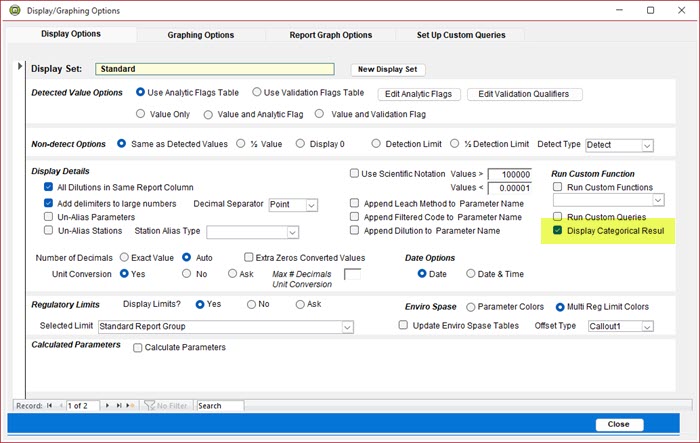Go to last record in navigator
Screen dimensions: 700x443
(119, 405)
